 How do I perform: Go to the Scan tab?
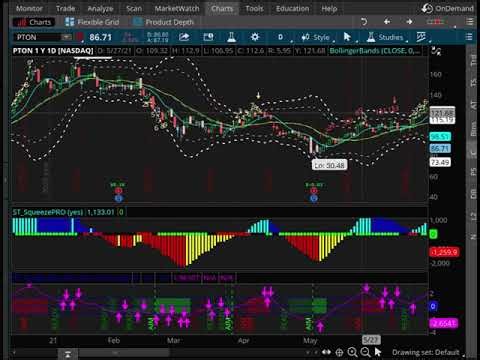point(134,8)
